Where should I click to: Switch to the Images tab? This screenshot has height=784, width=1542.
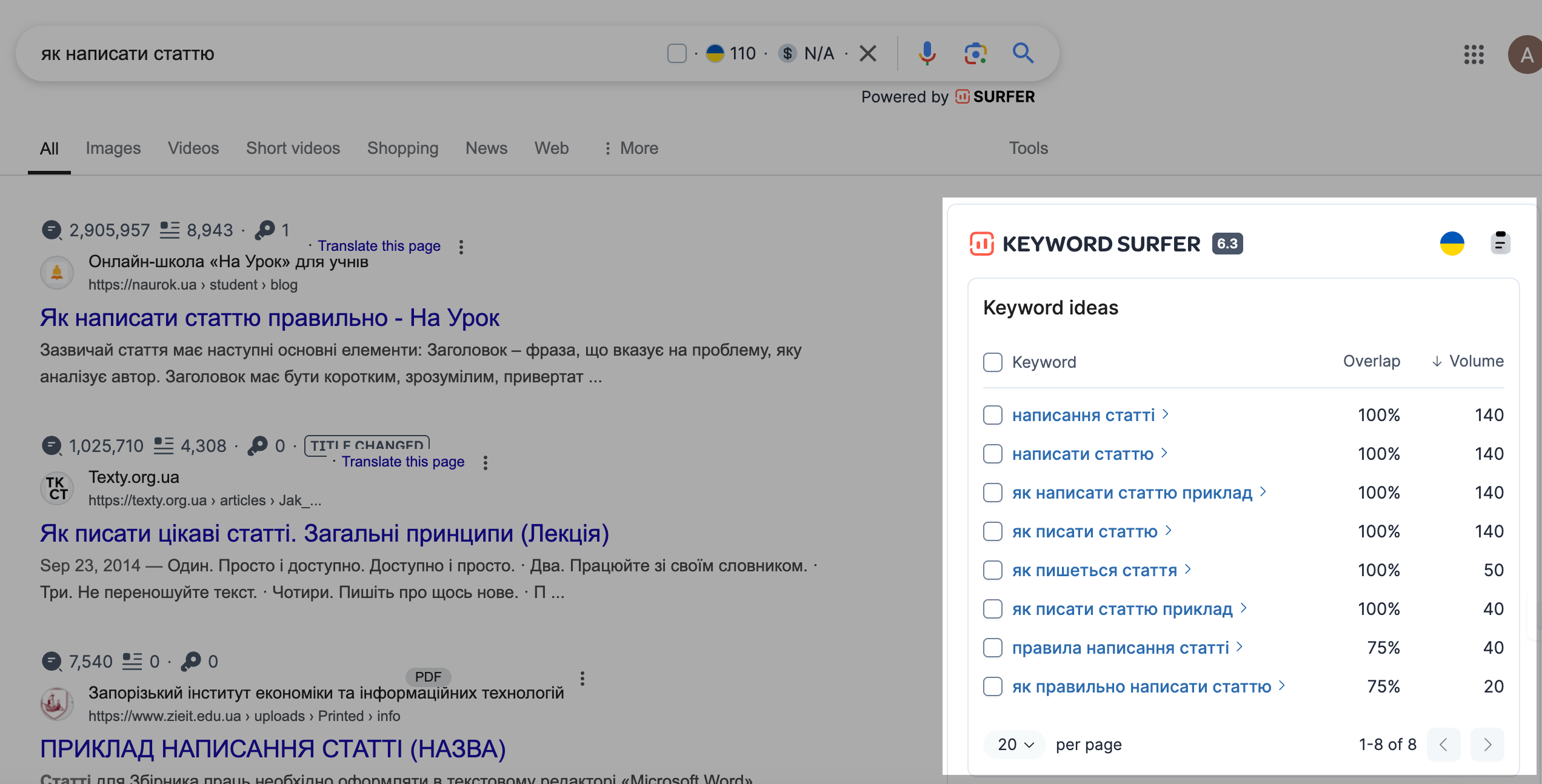point(113,148)
